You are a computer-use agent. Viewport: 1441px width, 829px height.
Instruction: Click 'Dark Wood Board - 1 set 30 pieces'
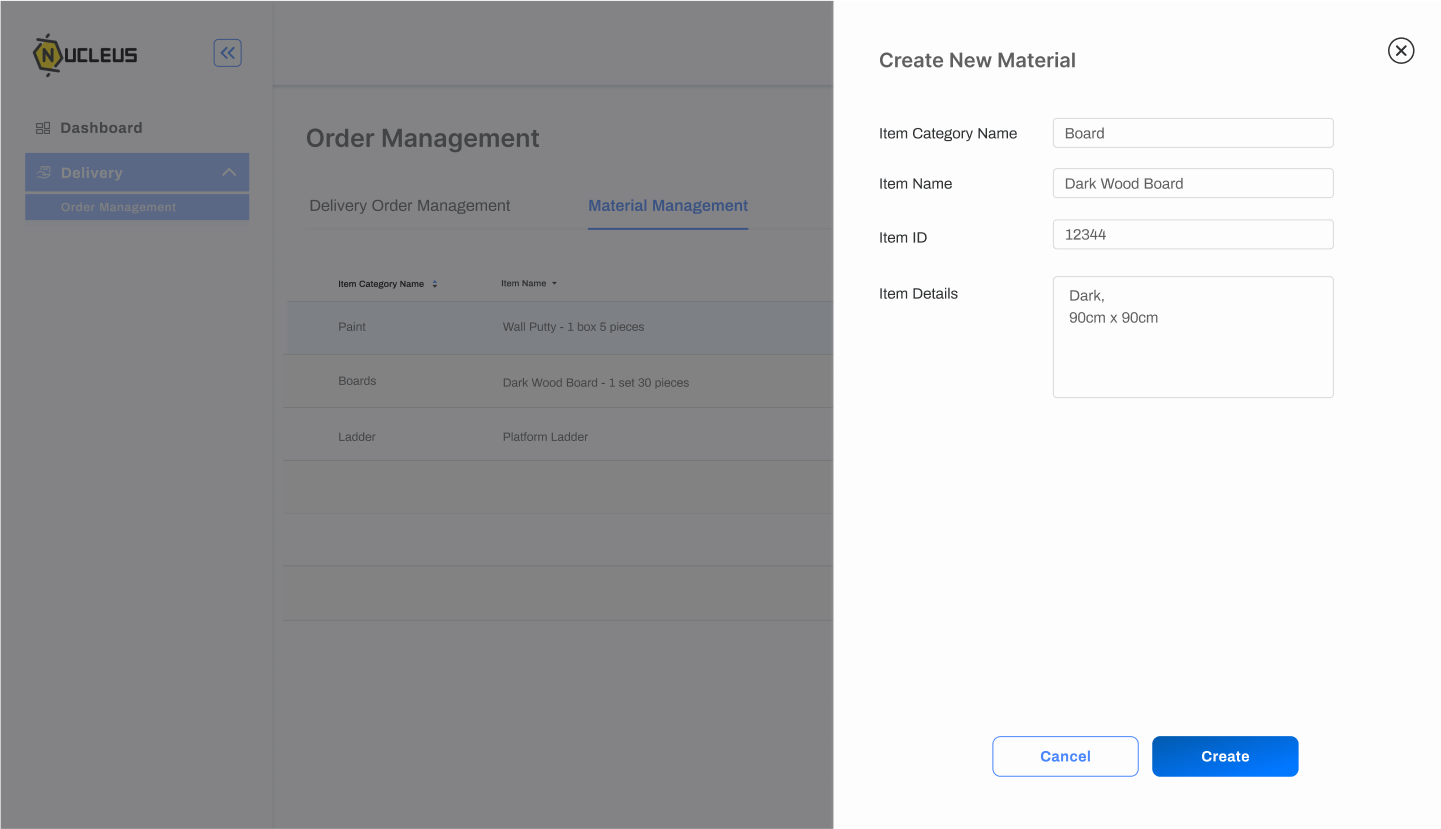[596, 383]
